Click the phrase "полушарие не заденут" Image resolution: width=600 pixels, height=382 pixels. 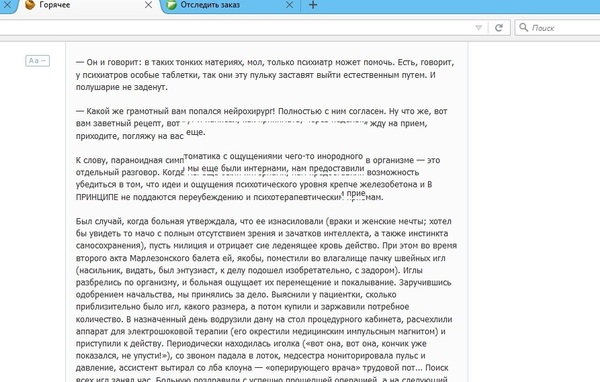pos(121,87)
